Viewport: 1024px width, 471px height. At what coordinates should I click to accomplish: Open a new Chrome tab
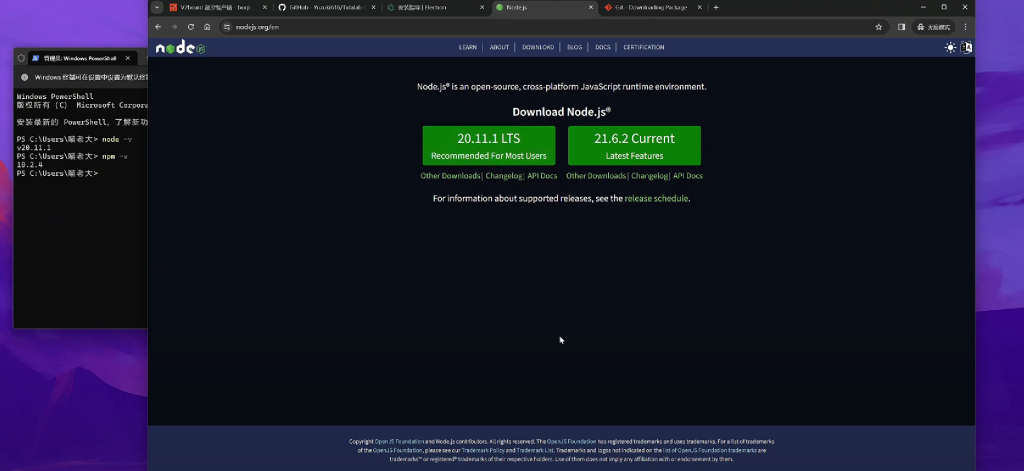(716, 7)
